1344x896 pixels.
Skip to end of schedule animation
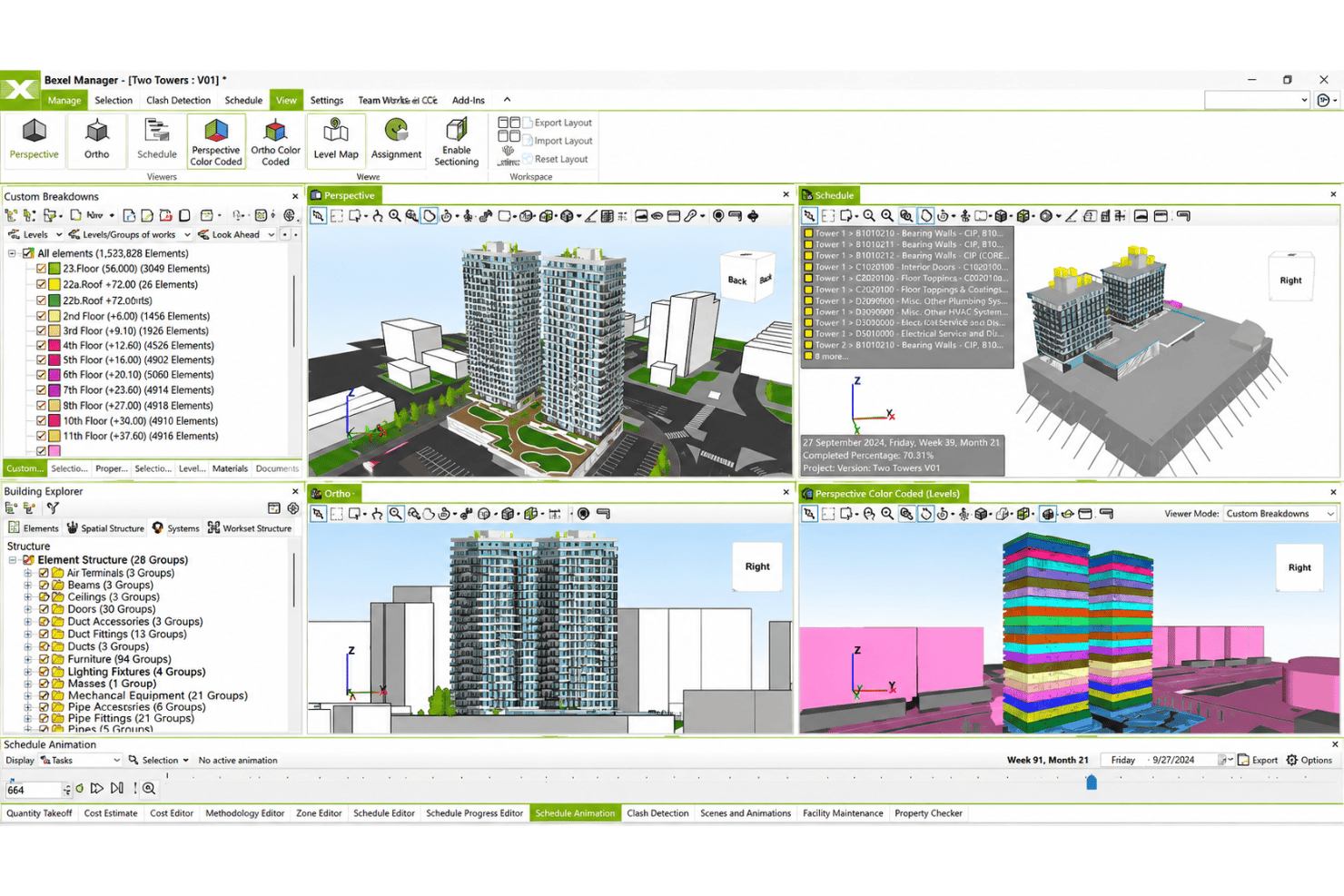click(x=116, y=789)
